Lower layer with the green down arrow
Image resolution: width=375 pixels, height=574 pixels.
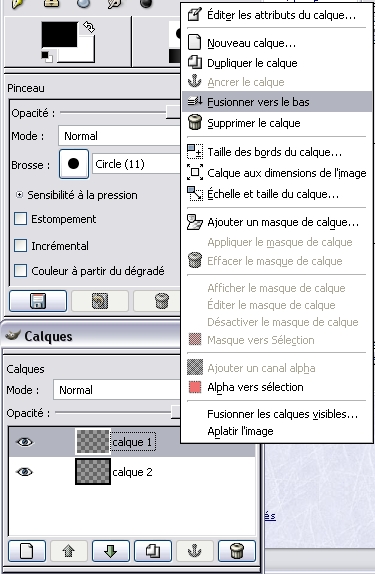pyautogui.click(x=111, y=551)
